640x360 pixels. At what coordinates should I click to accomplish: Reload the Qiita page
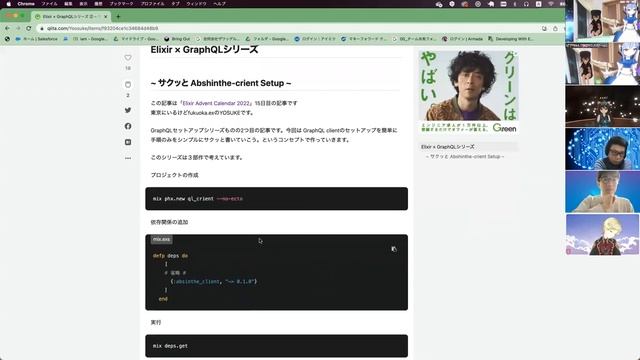(29, 28)
